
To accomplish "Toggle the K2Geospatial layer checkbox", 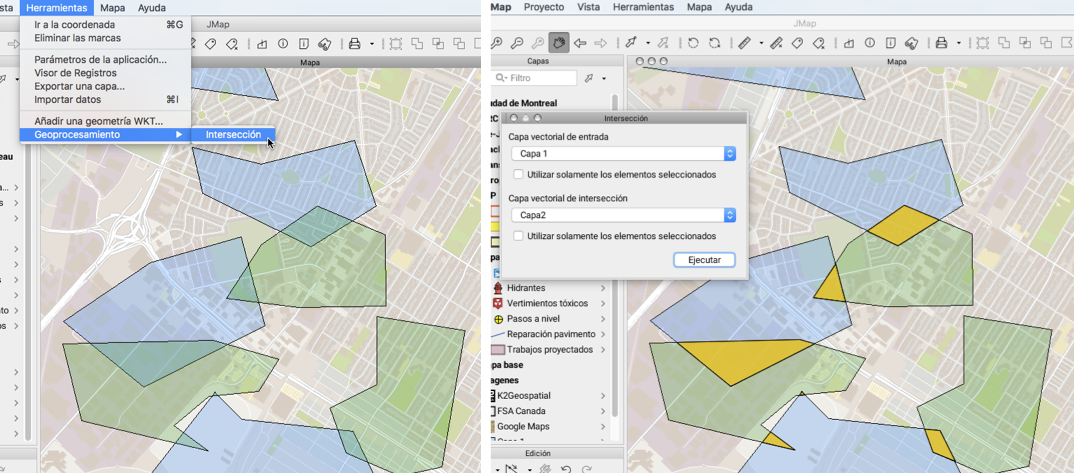I will click(491, 396).
